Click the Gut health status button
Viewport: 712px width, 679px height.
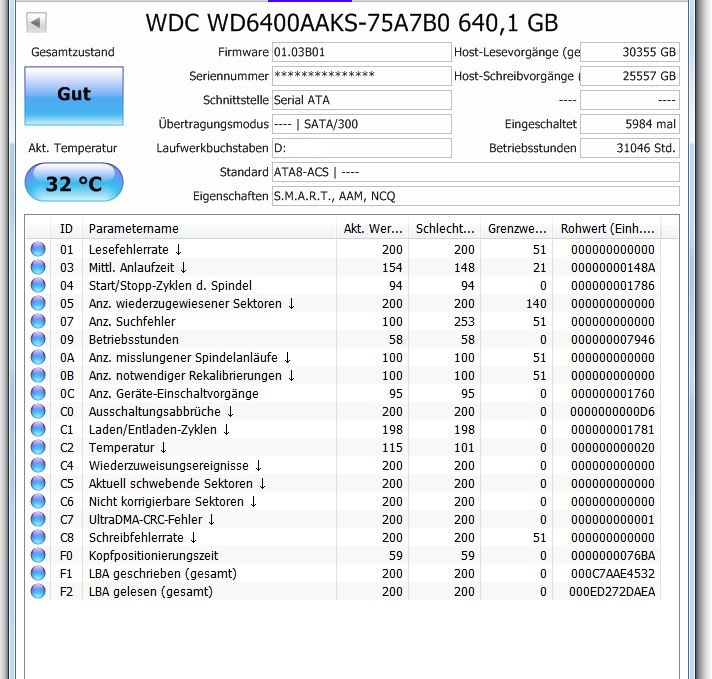pos(74,96)
